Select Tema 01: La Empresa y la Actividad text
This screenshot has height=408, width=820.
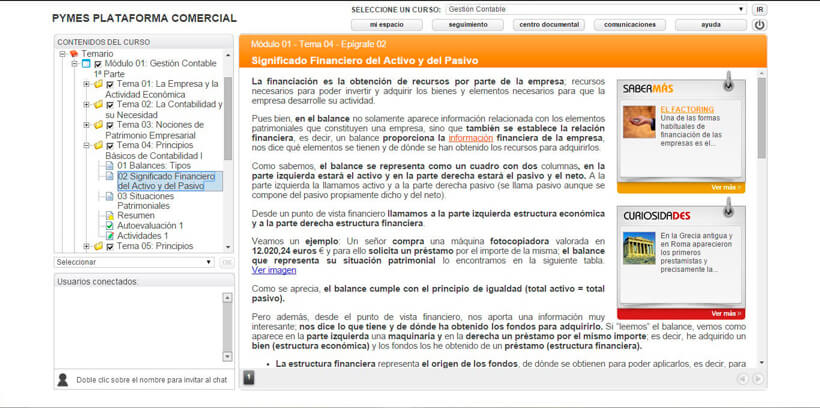click(x=162, y=89)
